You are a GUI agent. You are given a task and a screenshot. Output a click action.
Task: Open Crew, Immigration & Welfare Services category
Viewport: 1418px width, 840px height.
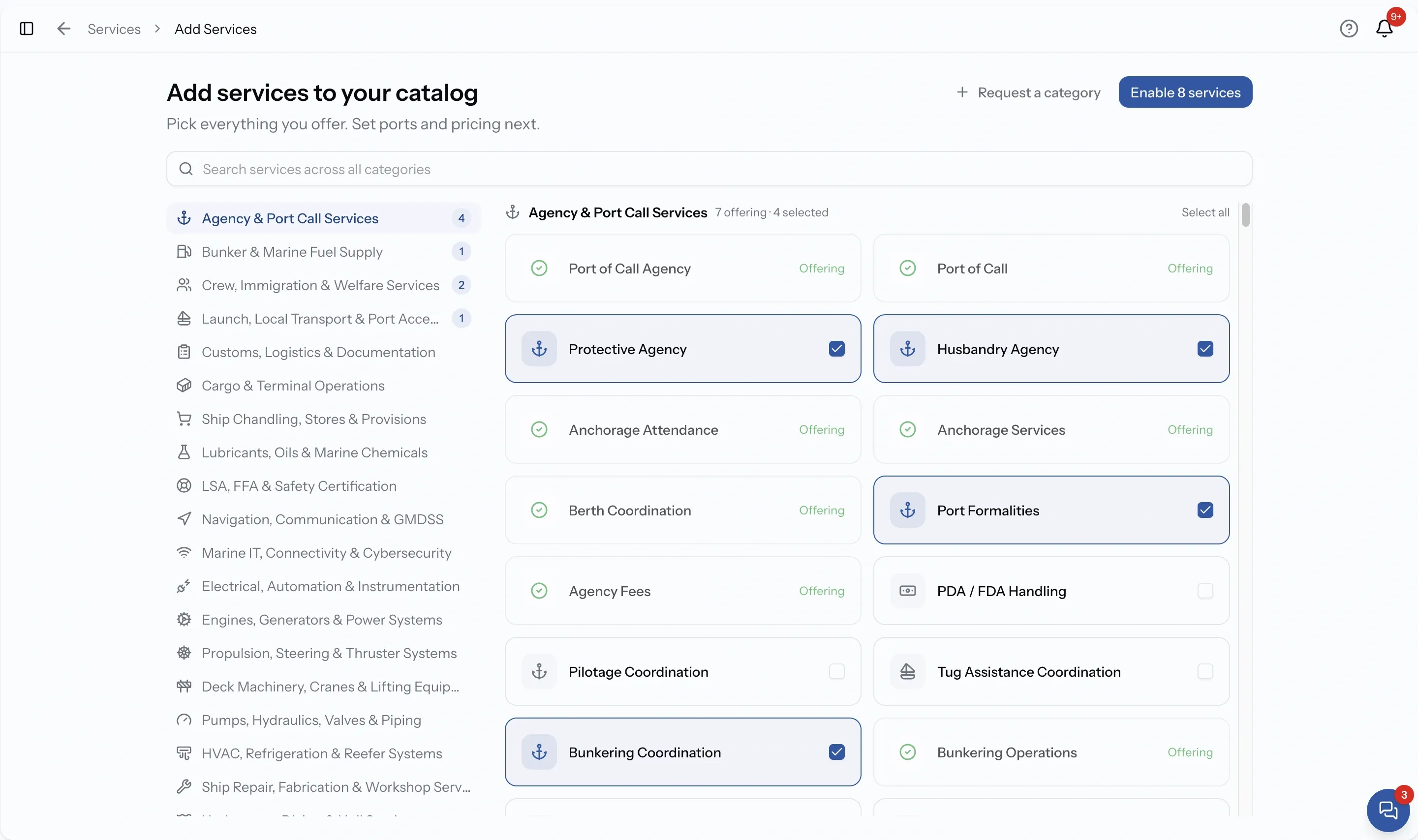(323, 285)
